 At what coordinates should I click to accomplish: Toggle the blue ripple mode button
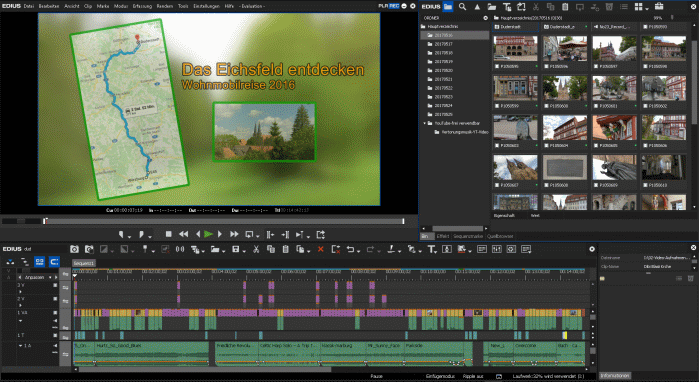point(54,262)
